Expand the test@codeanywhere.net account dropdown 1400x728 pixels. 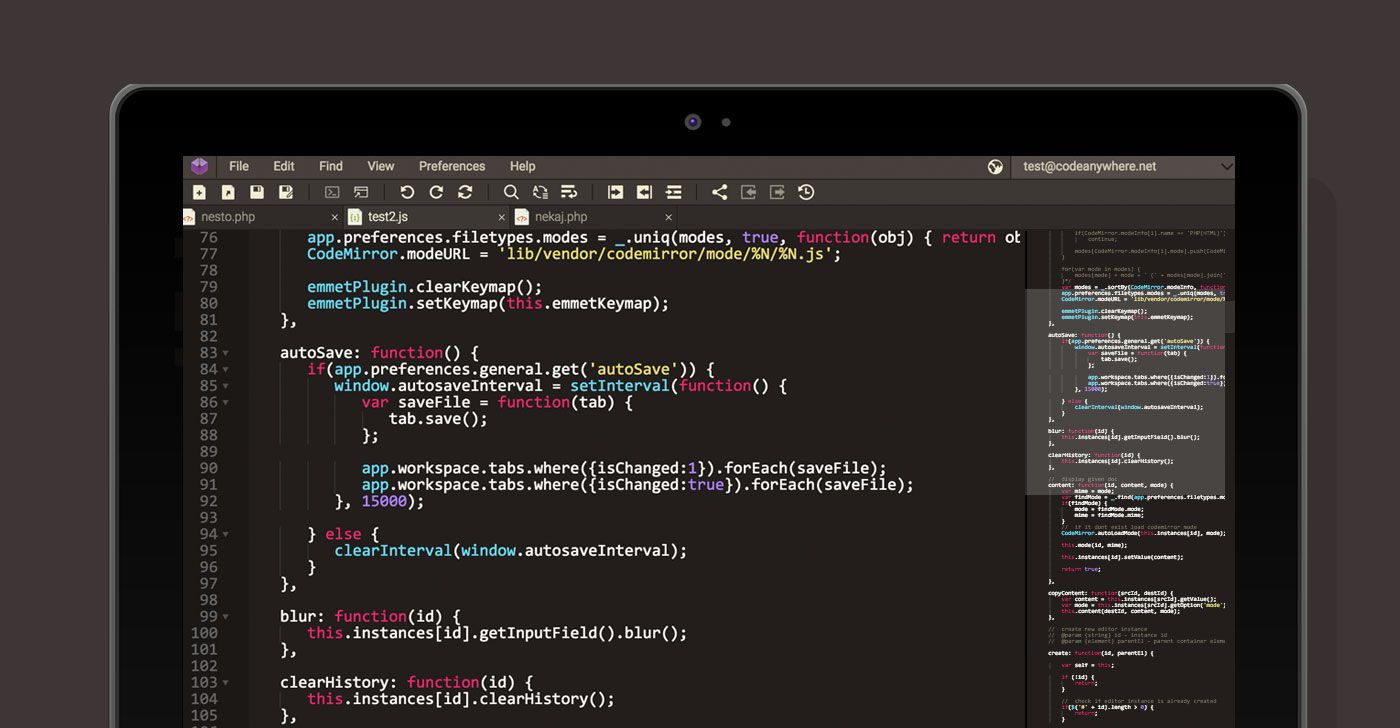point(1226,167)
